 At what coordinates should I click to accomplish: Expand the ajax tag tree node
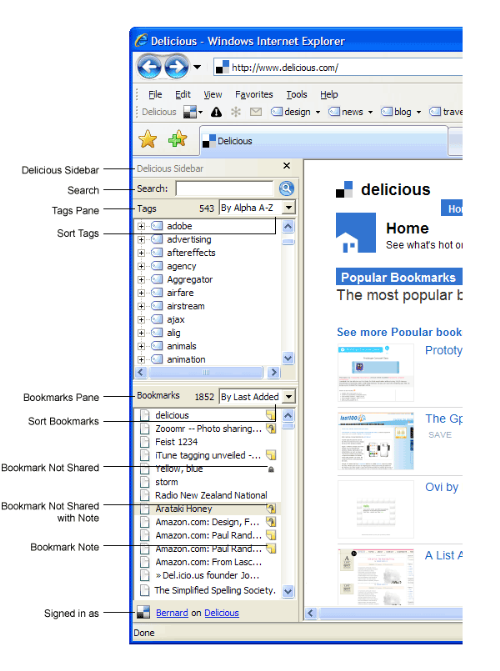(x=141, y=320)
